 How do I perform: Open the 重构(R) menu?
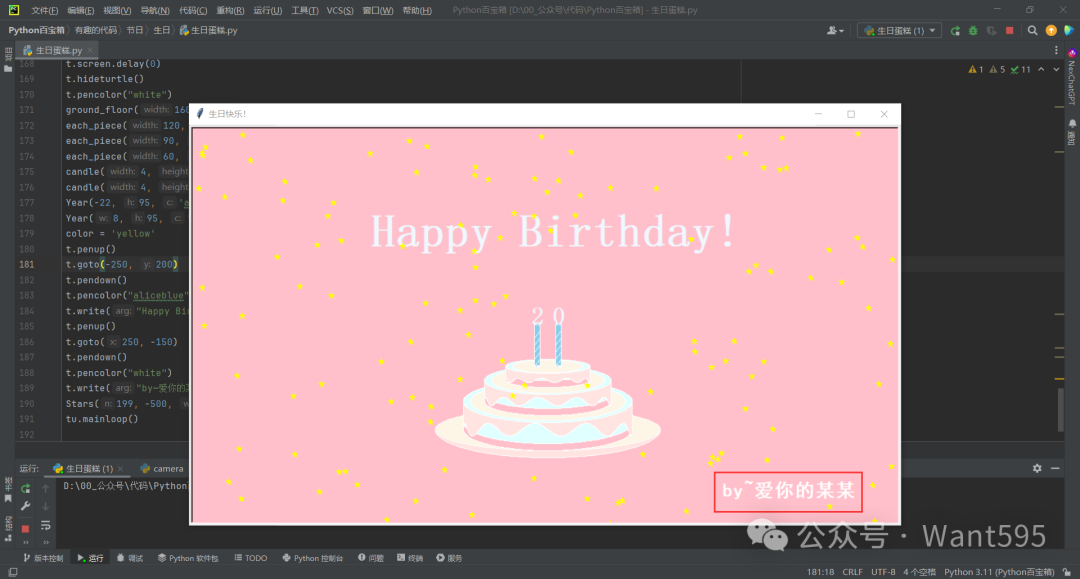coord(230,10)
